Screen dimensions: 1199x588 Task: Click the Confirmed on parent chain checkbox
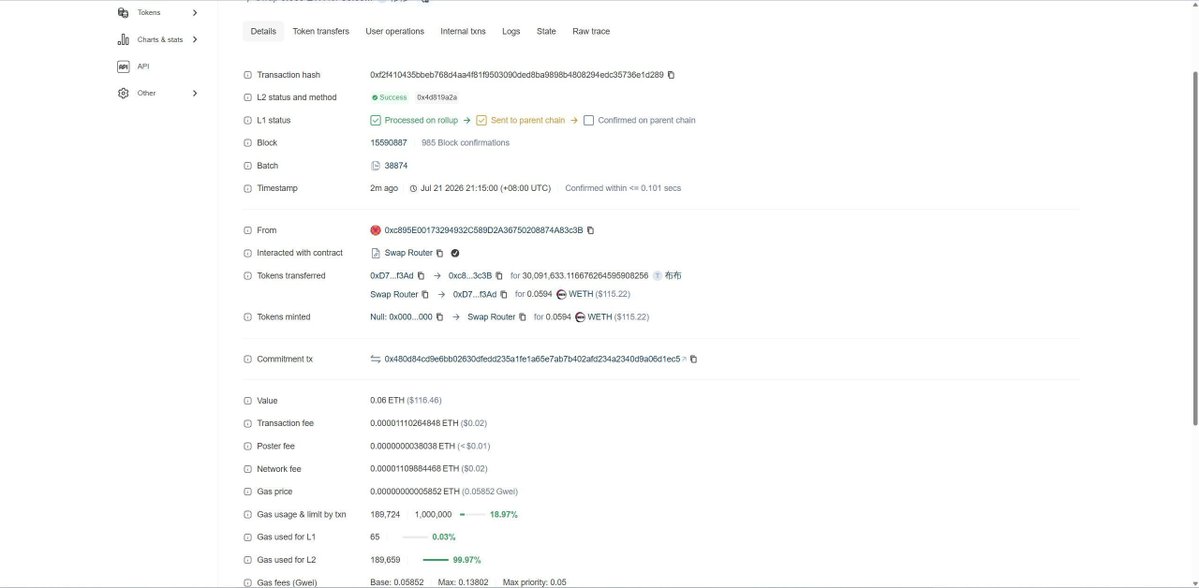(589, 120)
